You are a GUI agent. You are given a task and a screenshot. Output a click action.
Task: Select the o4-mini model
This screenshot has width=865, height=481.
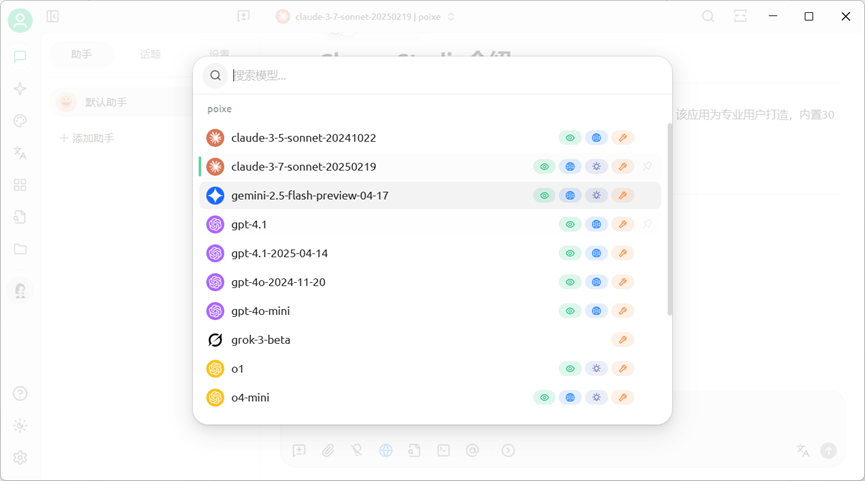point(430,398)
